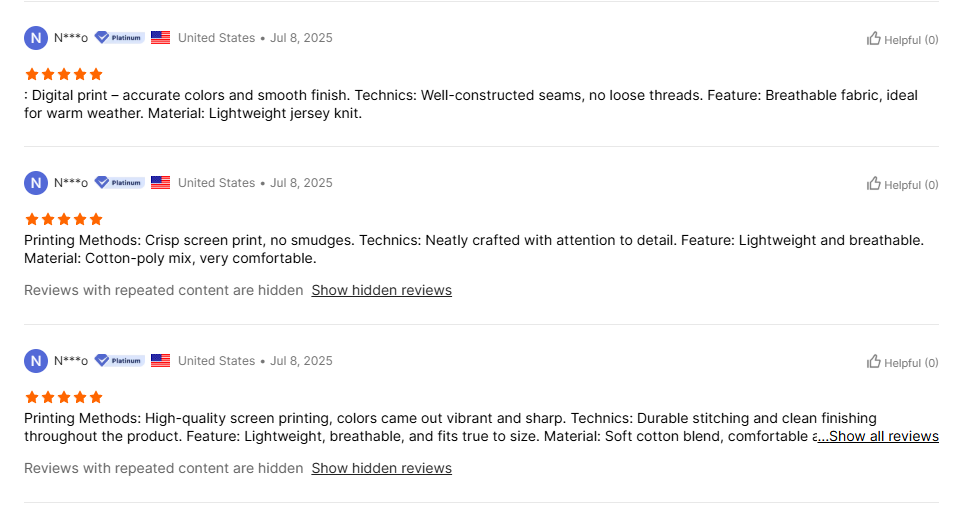Click the Digital print review text
The width and height of the screenshot is (969, 507).
471,104
